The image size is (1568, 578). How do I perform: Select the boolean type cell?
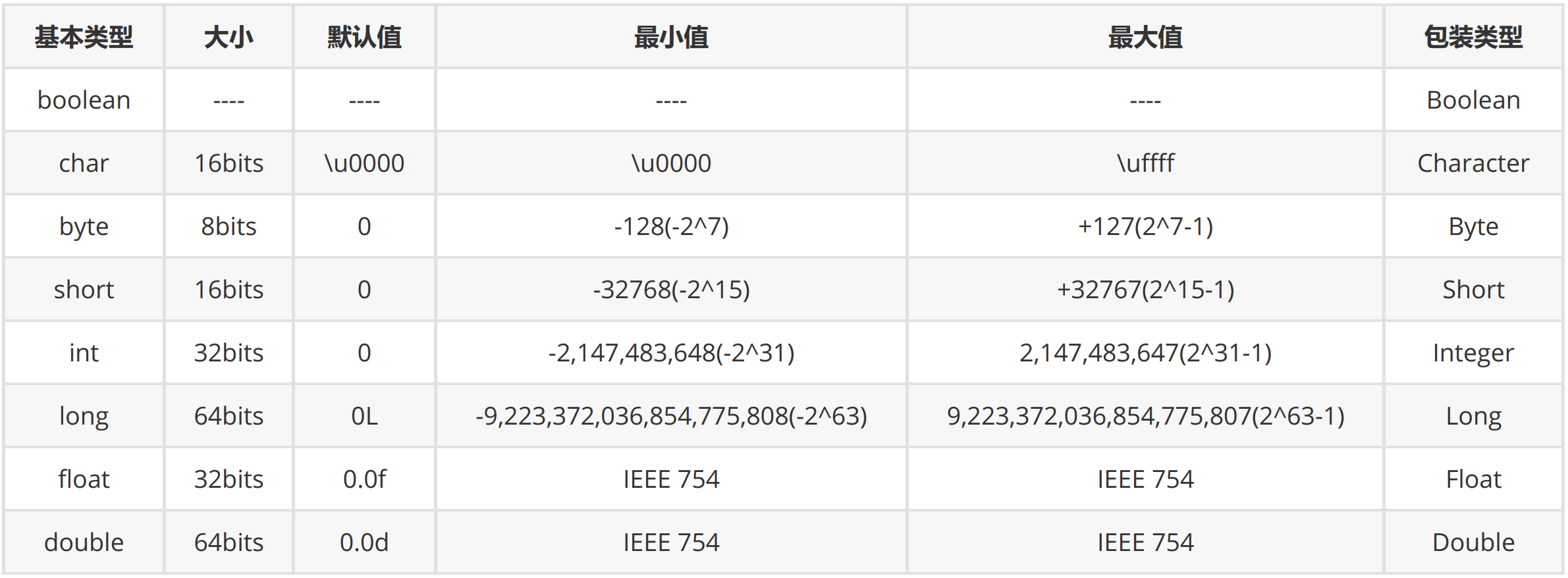click(x=84, y=100)
